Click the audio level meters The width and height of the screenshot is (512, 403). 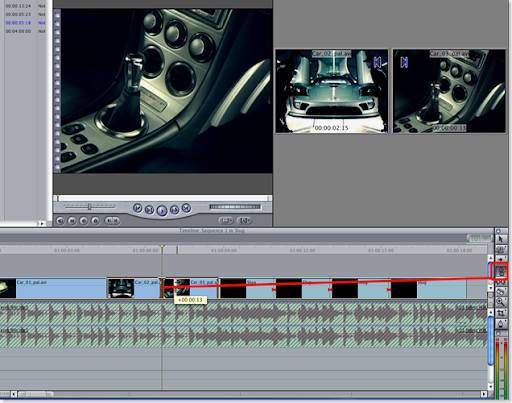(x=502, y=368)
